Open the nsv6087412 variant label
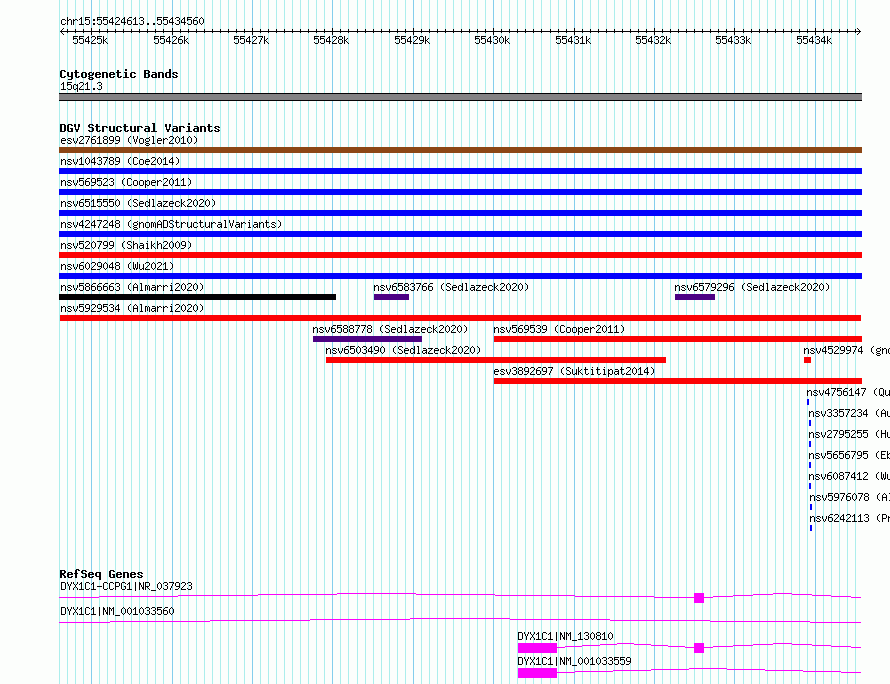The image size is (890, 684). pyautogui.click(x=849, y=476)
